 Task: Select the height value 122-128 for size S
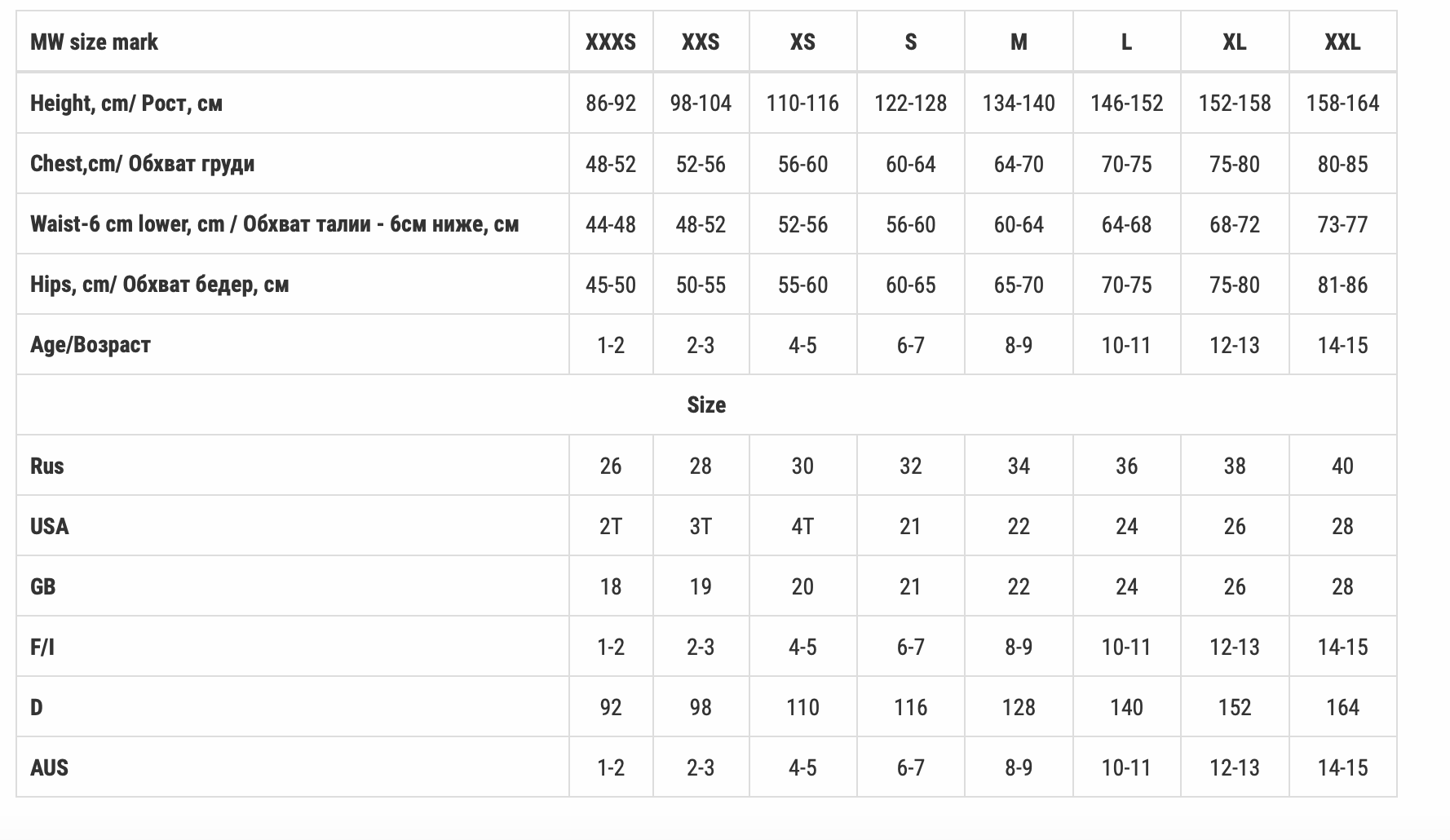(910, 103)
